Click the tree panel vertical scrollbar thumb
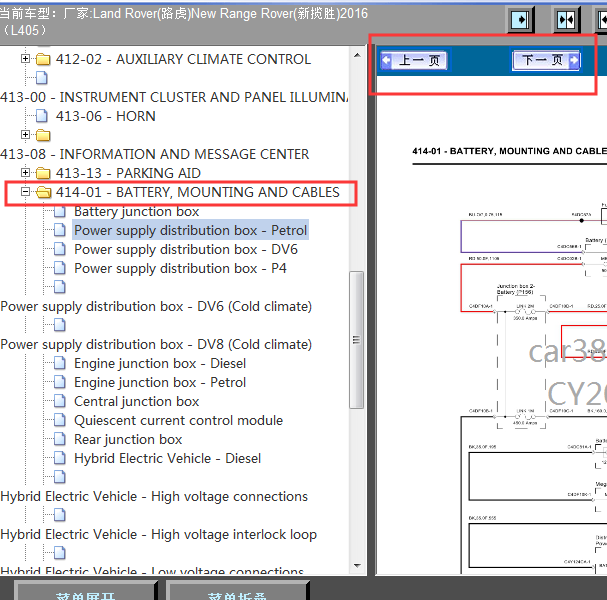Image resolution: width=607 pixels, height=600 pixels. 357,340
